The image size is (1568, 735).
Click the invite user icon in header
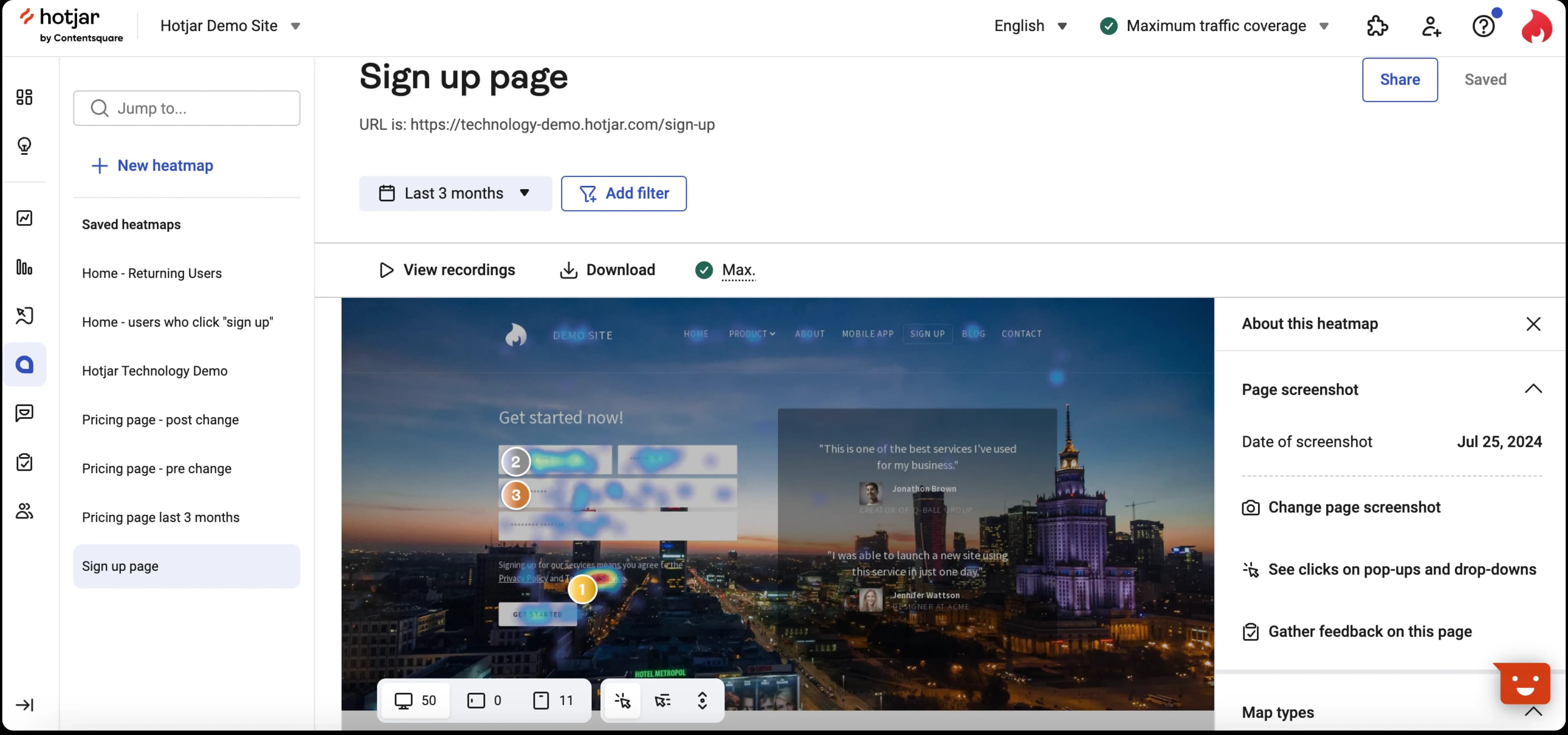tap(1430, 26)
